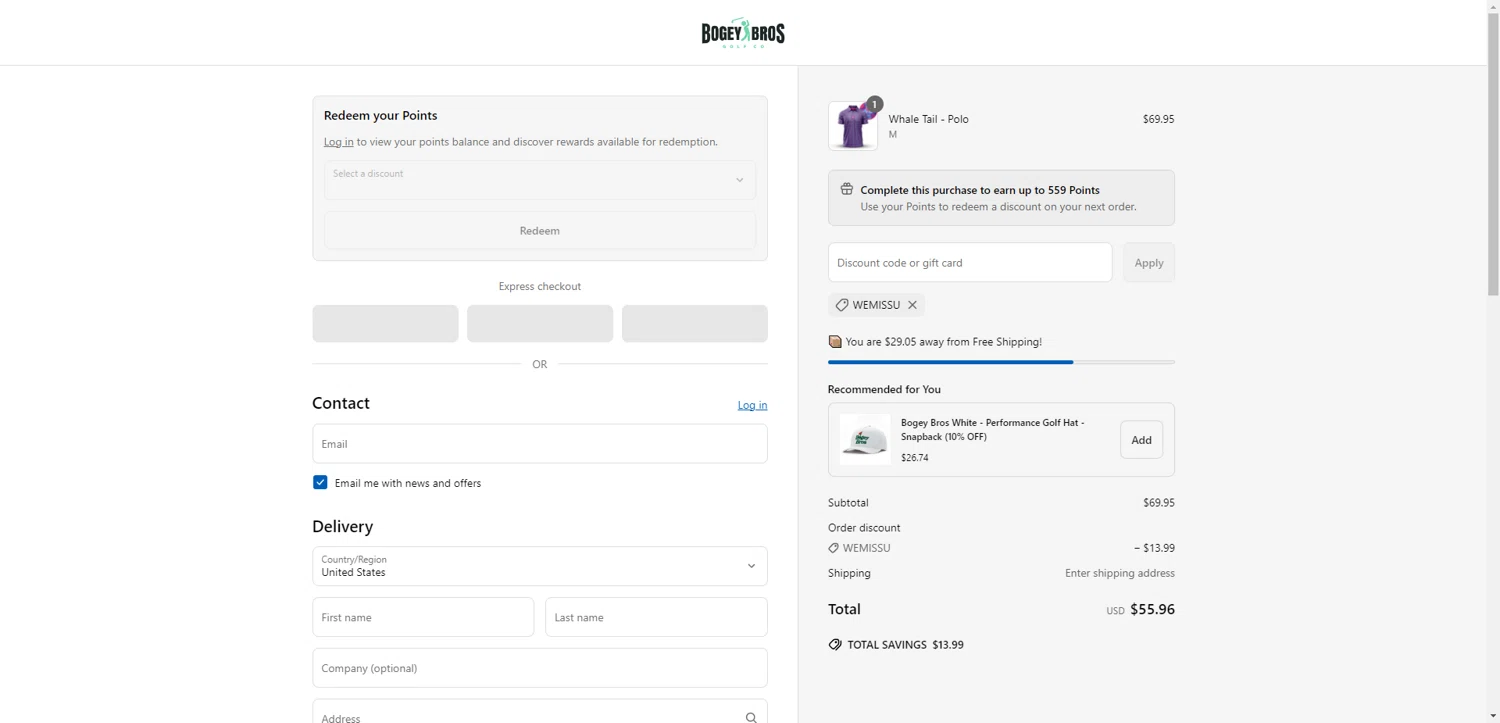Click Log in link in Redeem your Points
Viewport: 1500px width, 723px height.
tap(338, 142)
